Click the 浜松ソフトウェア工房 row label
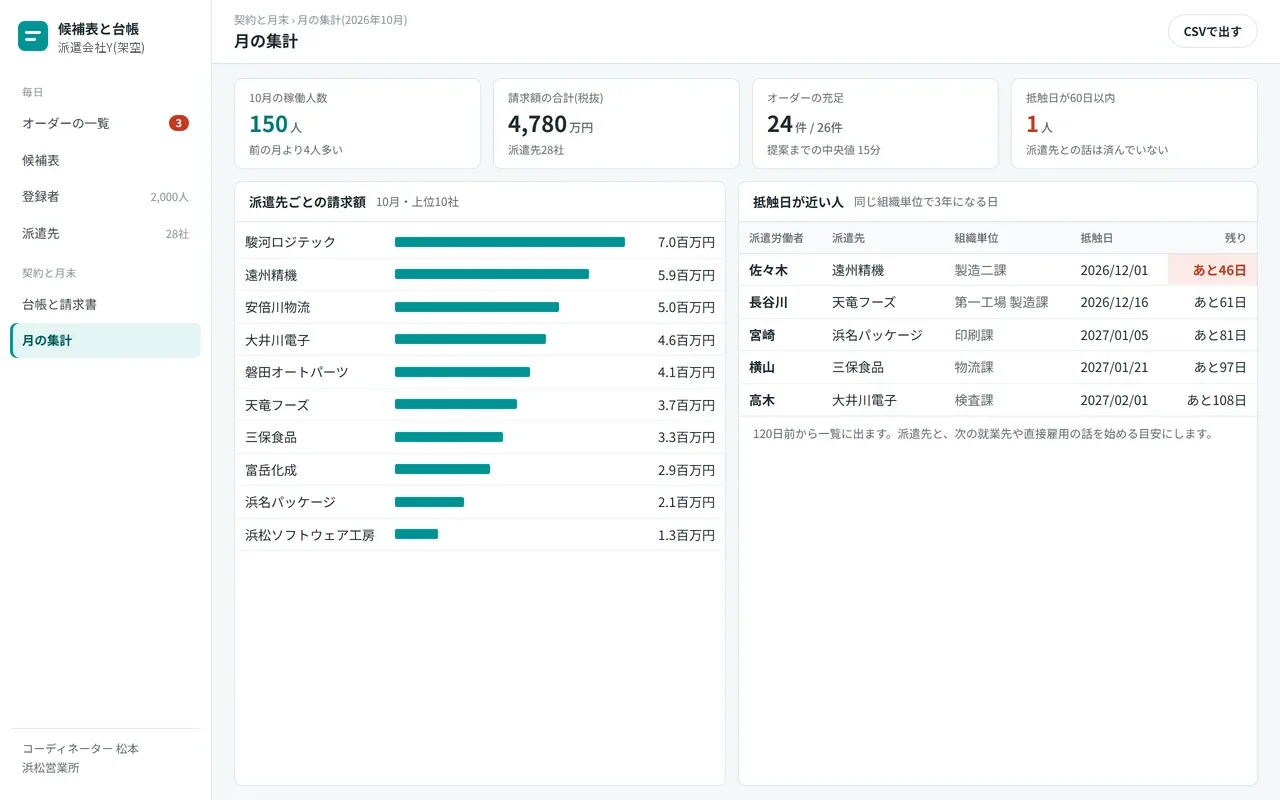This screenshot has height=800, width=1280. click(x=310, y=535)
